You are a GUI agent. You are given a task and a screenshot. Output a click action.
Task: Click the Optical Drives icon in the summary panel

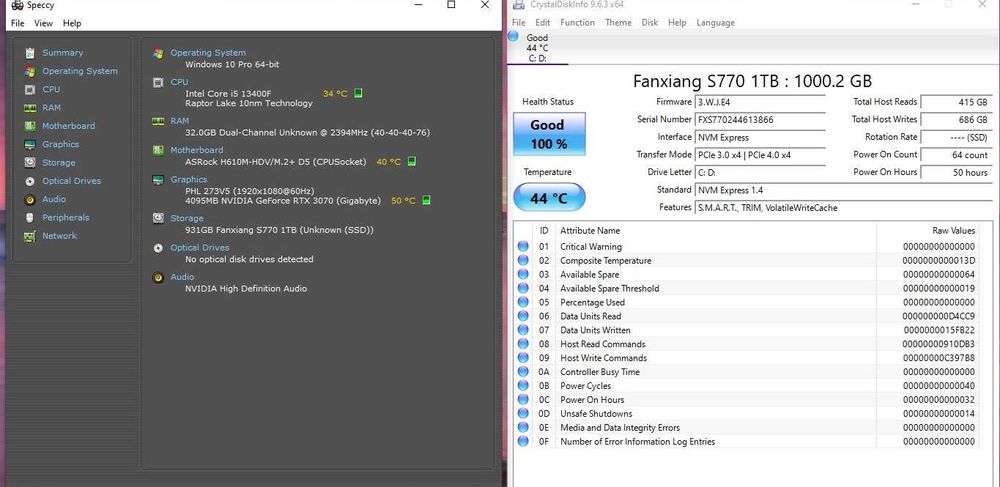pos(158,248)
